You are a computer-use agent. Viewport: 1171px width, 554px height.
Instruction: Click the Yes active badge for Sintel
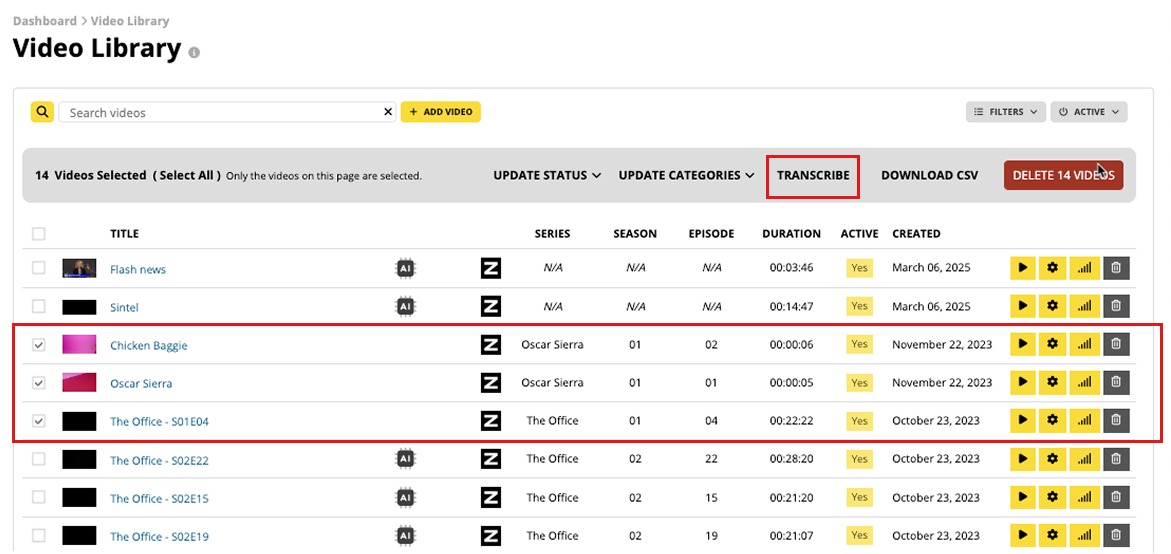(860, 306)
